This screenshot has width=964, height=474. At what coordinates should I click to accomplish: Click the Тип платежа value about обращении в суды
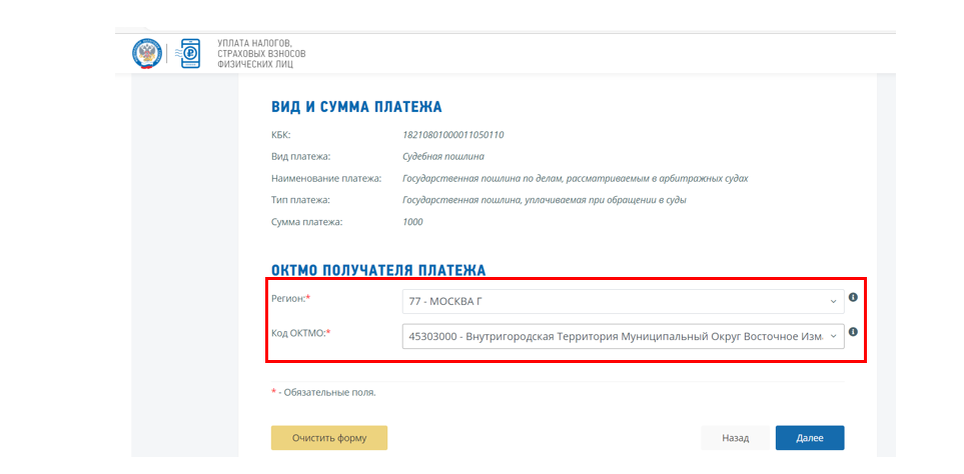pyautogui.click(x=544, y=200)
